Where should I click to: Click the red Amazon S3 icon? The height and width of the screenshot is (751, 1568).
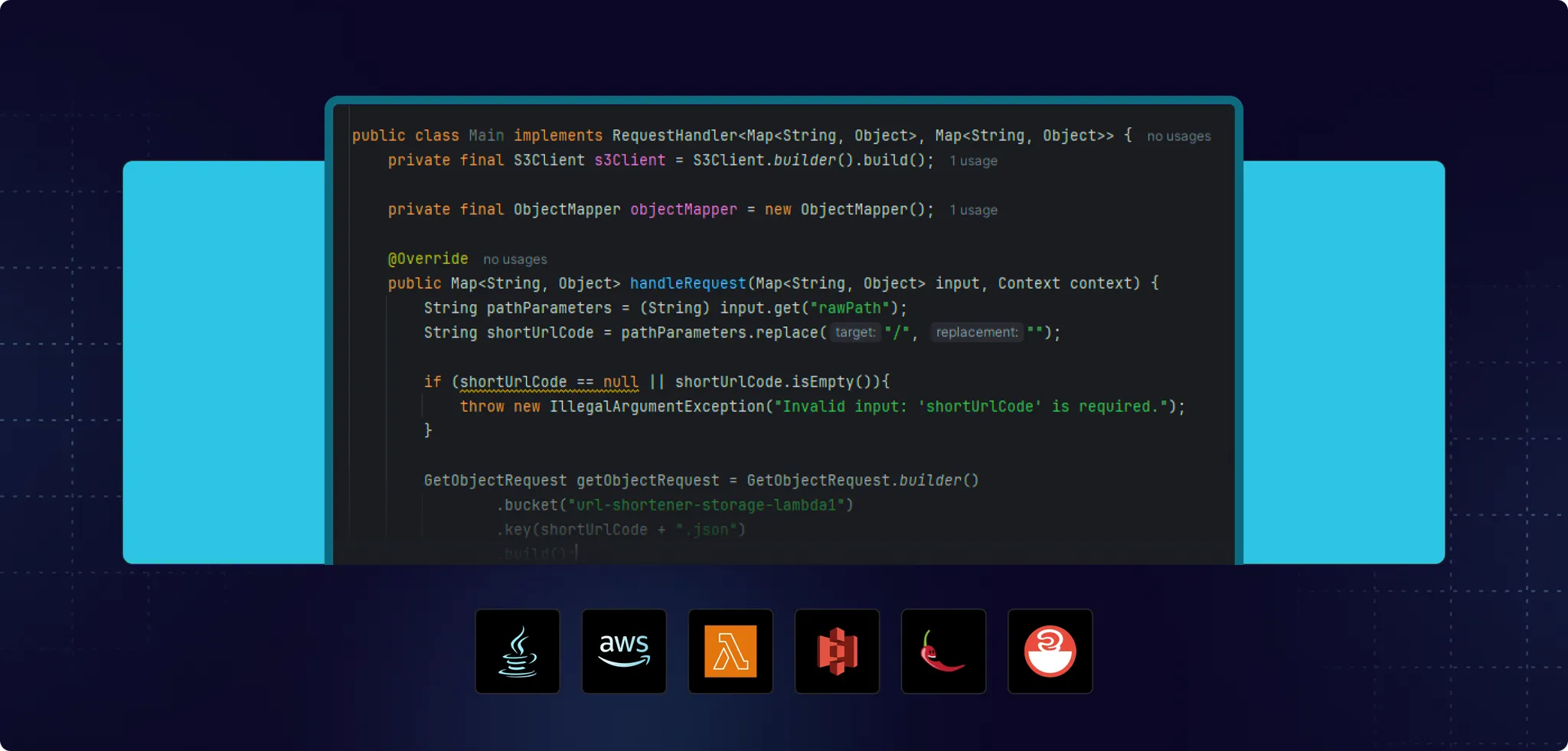point(837,651)
